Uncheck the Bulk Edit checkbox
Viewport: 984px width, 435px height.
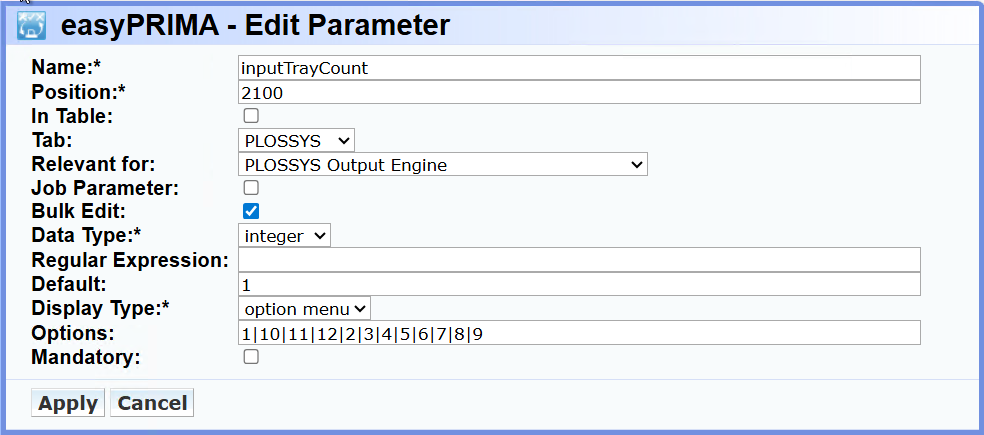coord(251,211)
